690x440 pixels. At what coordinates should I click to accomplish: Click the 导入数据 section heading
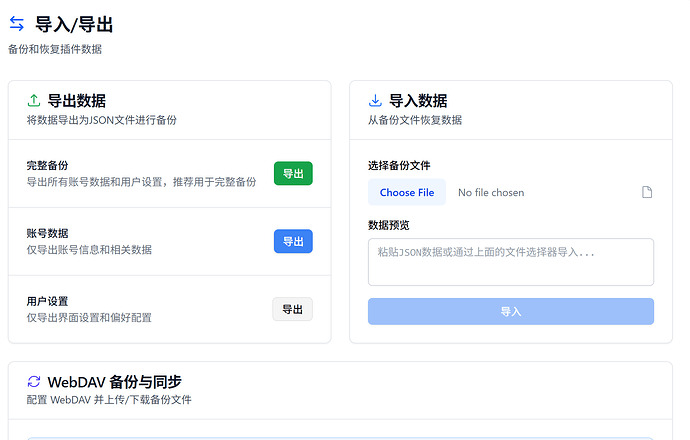(418, 101)
